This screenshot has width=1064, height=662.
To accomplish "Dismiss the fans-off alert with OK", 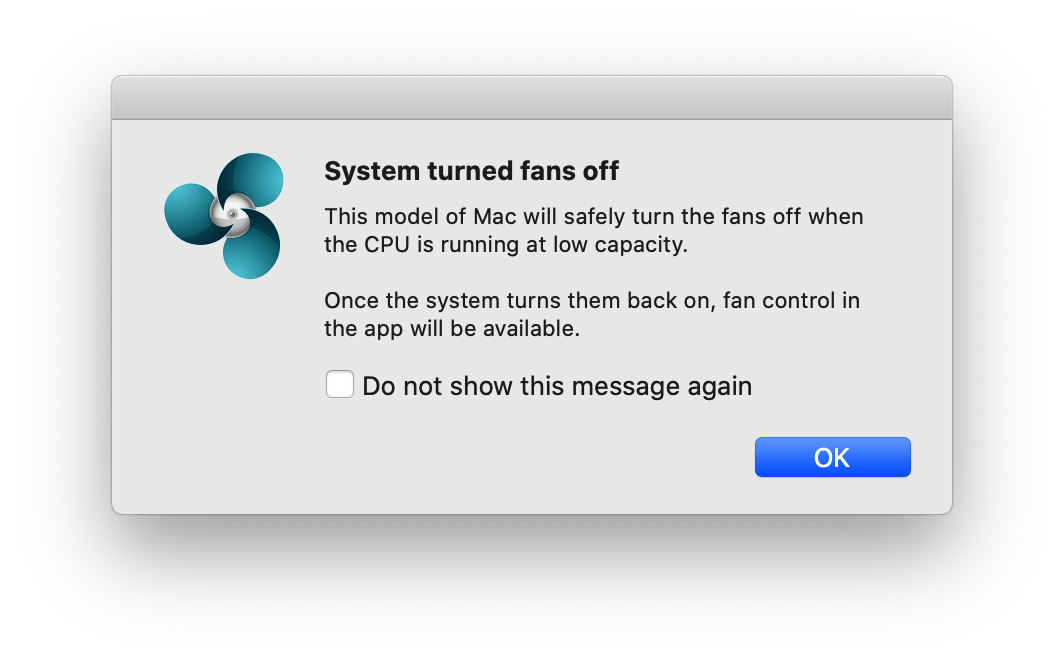I will 832,457.
